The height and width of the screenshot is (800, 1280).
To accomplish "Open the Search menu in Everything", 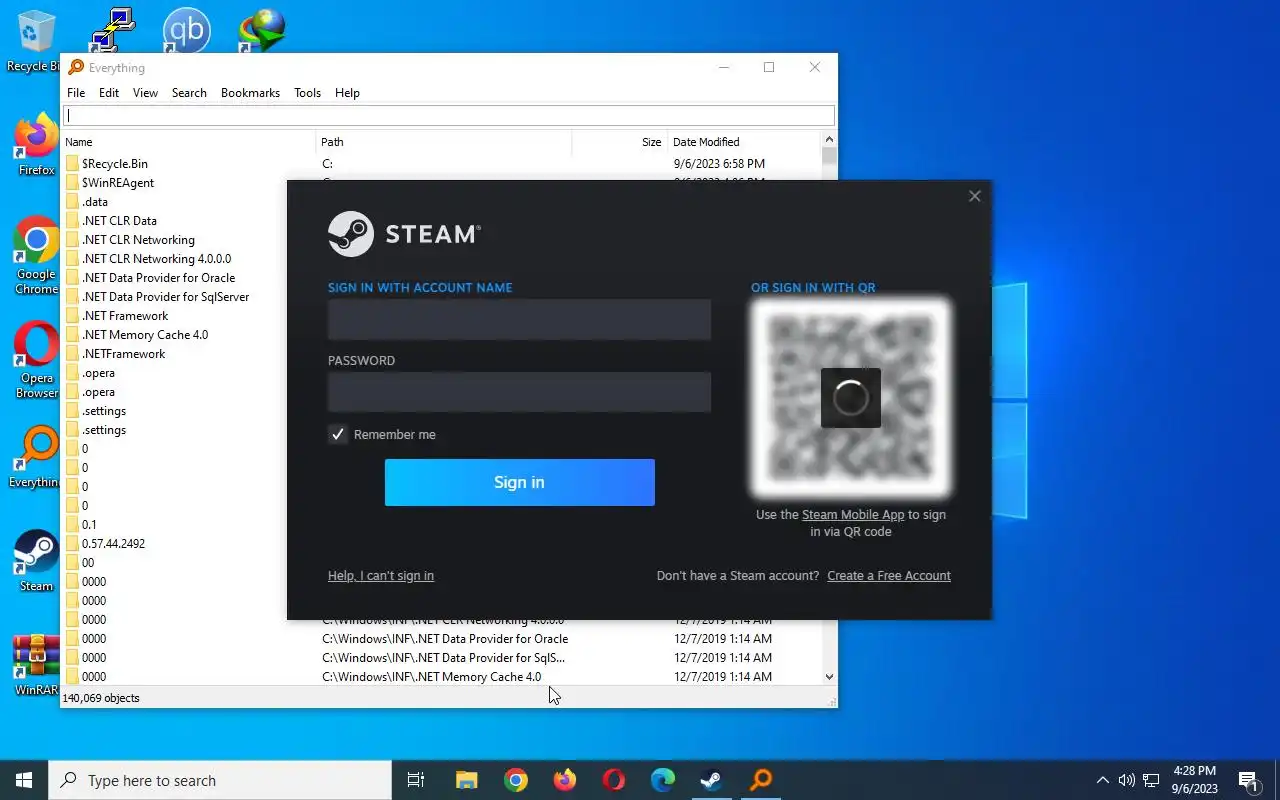I will tap(189, 93).
